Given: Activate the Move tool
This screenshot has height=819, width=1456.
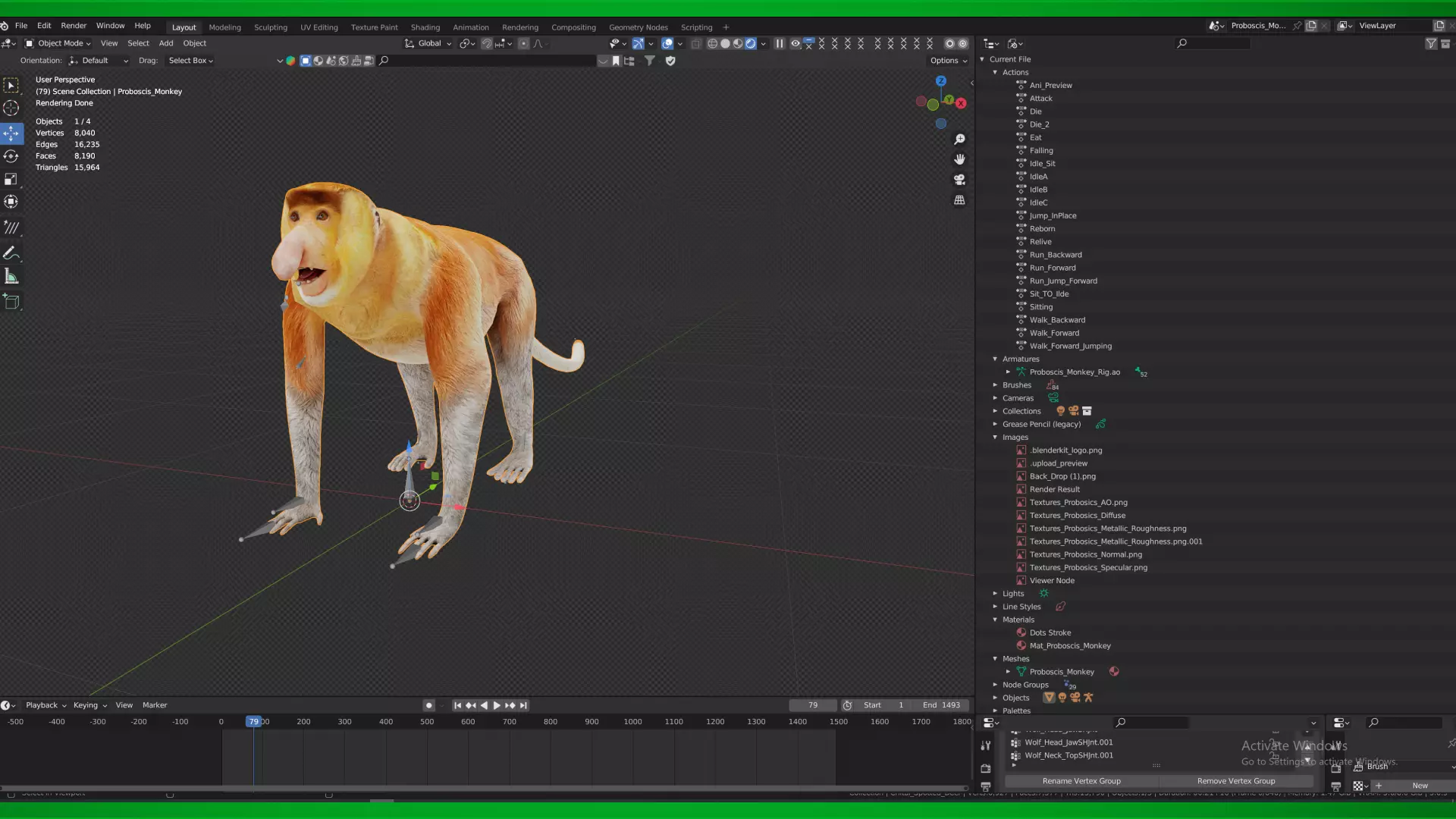Looking at the screenshot, I should tap(11, 133).
